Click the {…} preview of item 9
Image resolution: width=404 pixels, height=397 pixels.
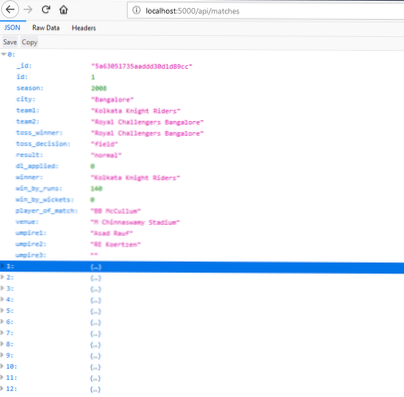(x=95, y=356)
